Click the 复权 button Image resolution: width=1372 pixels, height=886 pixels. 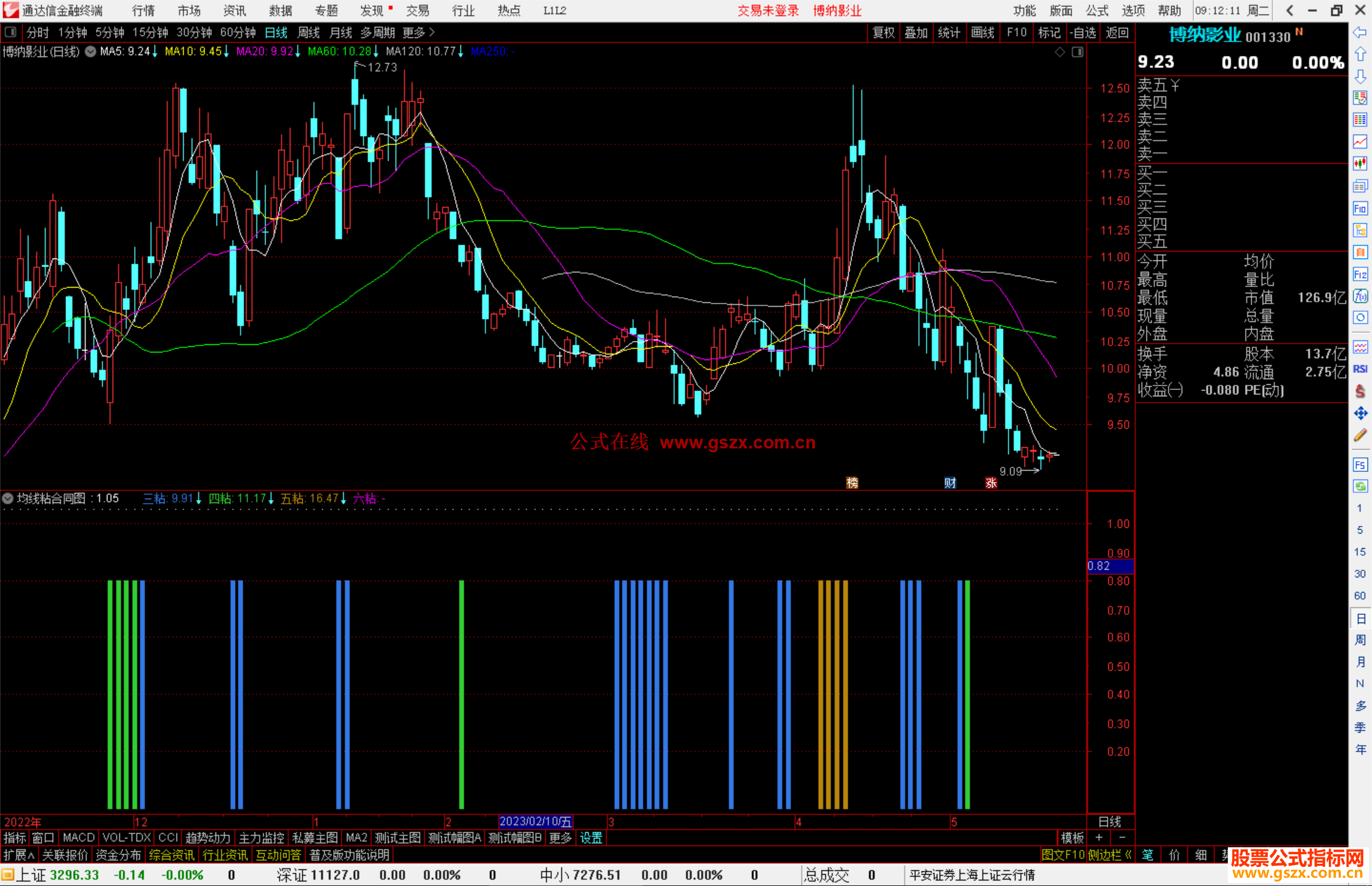point(883,32)
